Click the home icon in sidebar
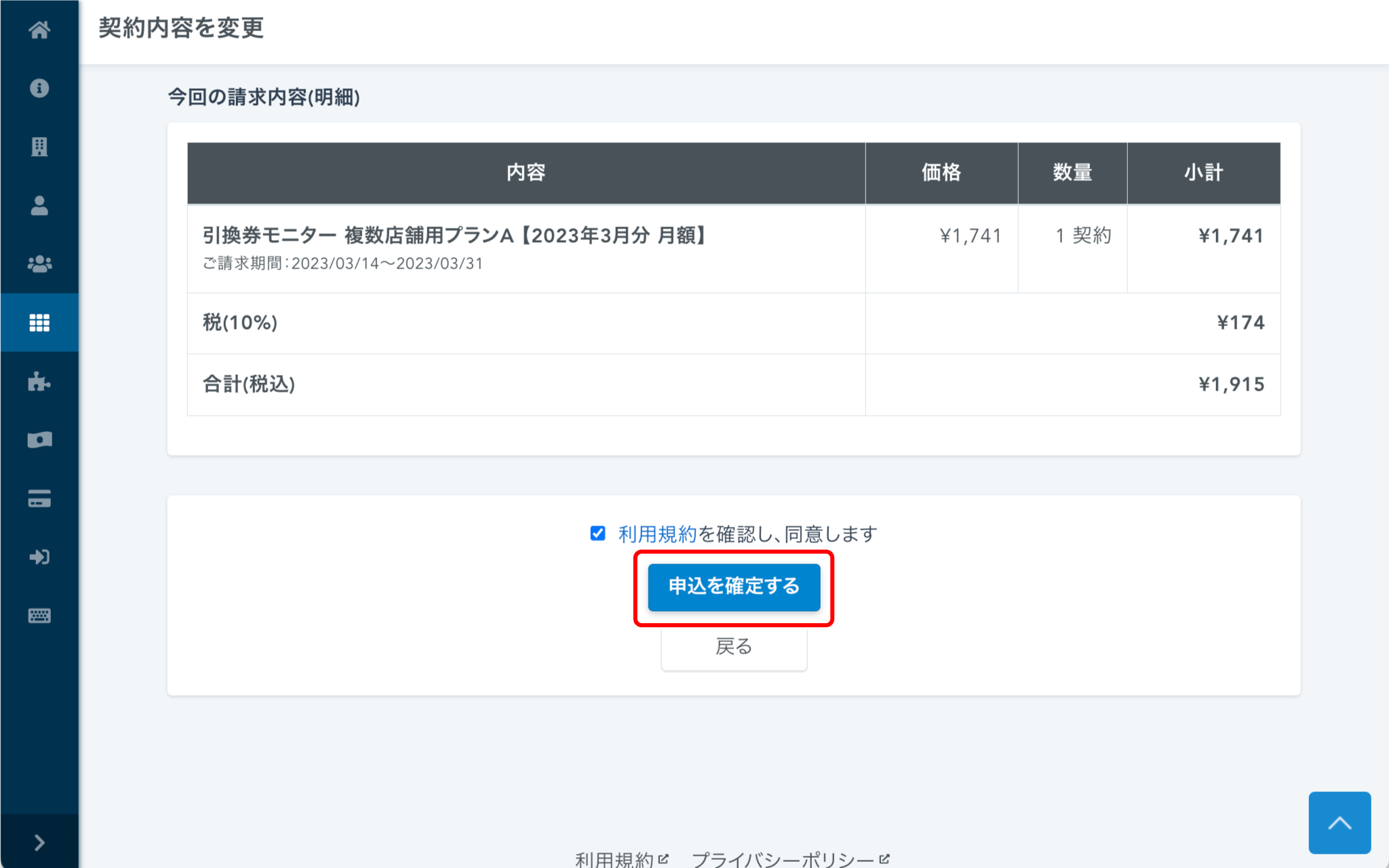This screenshot has height=868, width=1389. click(x=39, y=30)
